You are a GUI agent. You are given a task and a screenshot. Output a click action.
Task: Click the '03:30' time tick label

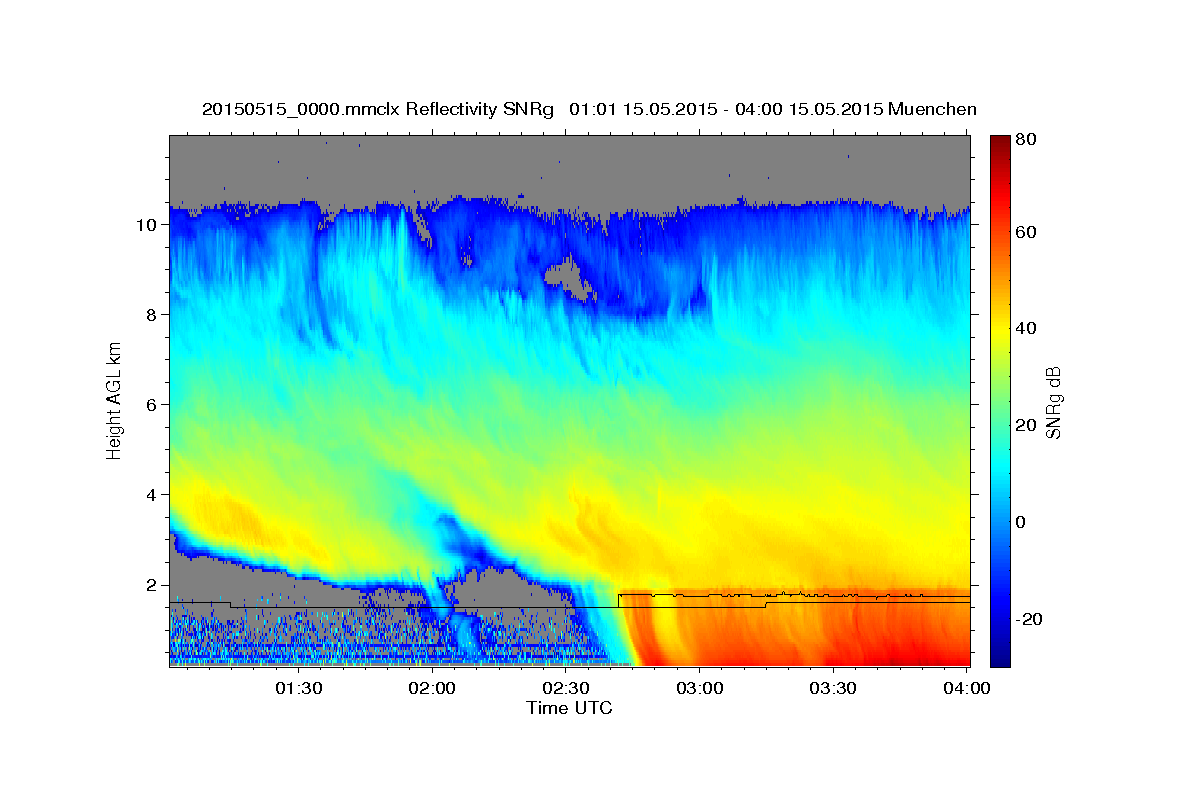pyautogui.click(x=833, y=688)
